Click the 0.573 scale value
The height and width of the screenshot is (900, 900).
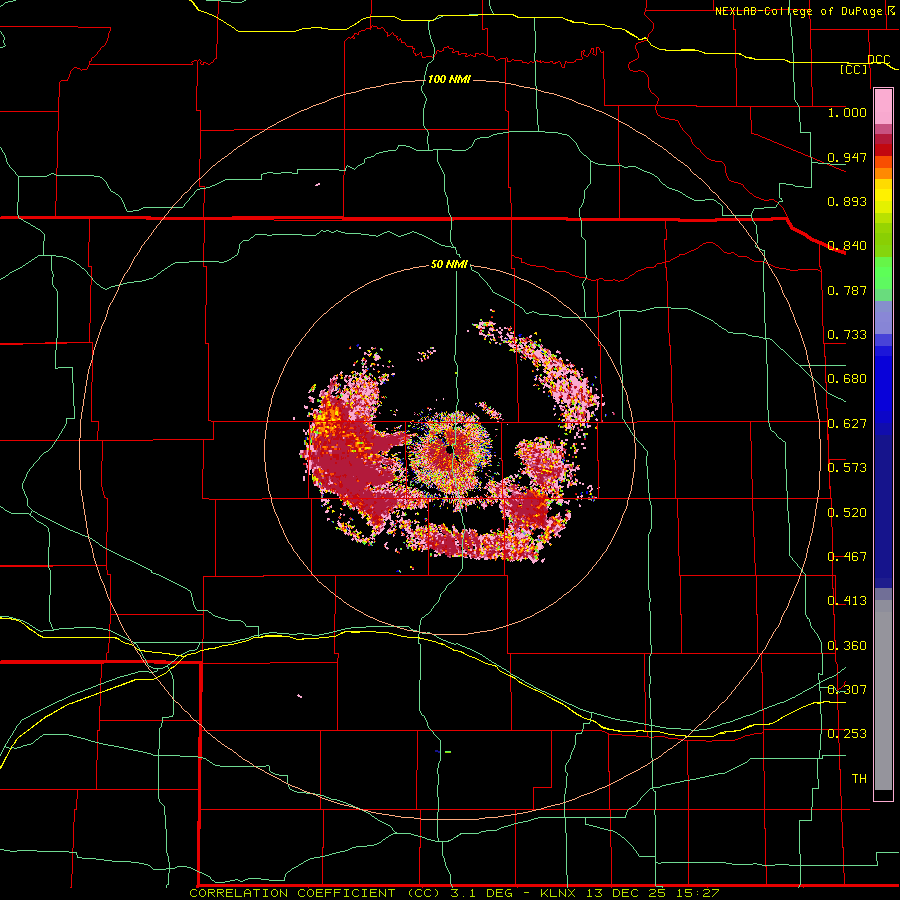tap(847, 468)
